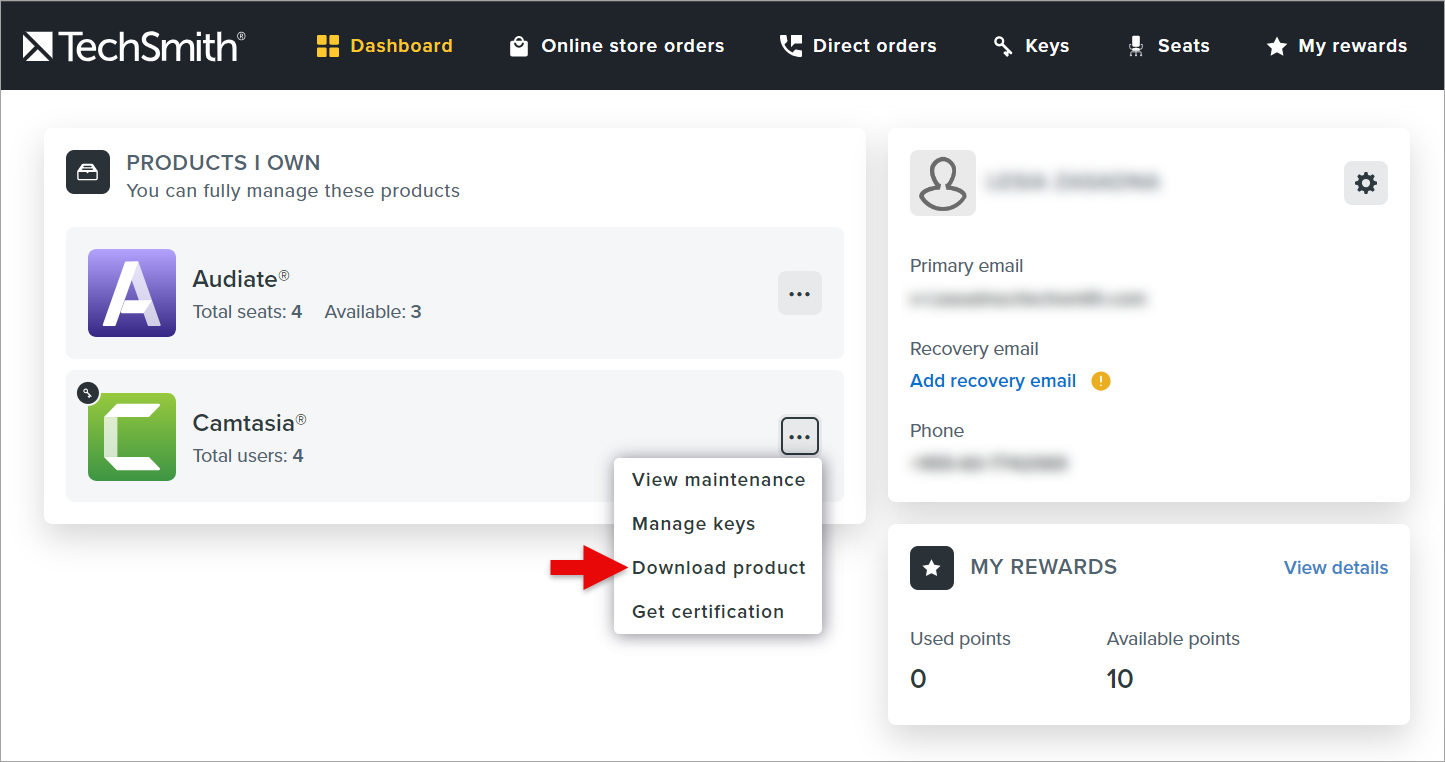1445x762 pixels.
Task: Open the options menu for Audiate
Action: (x=799, y=293)
